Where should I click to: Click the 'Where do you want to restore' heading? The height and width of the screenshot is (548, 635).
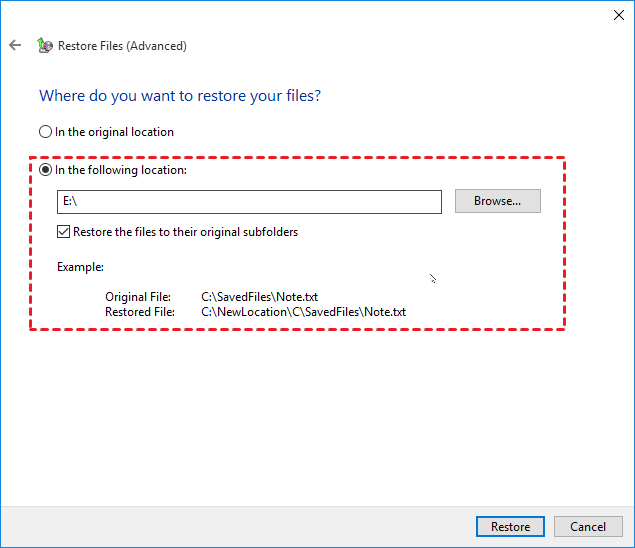tap(180, 96)
